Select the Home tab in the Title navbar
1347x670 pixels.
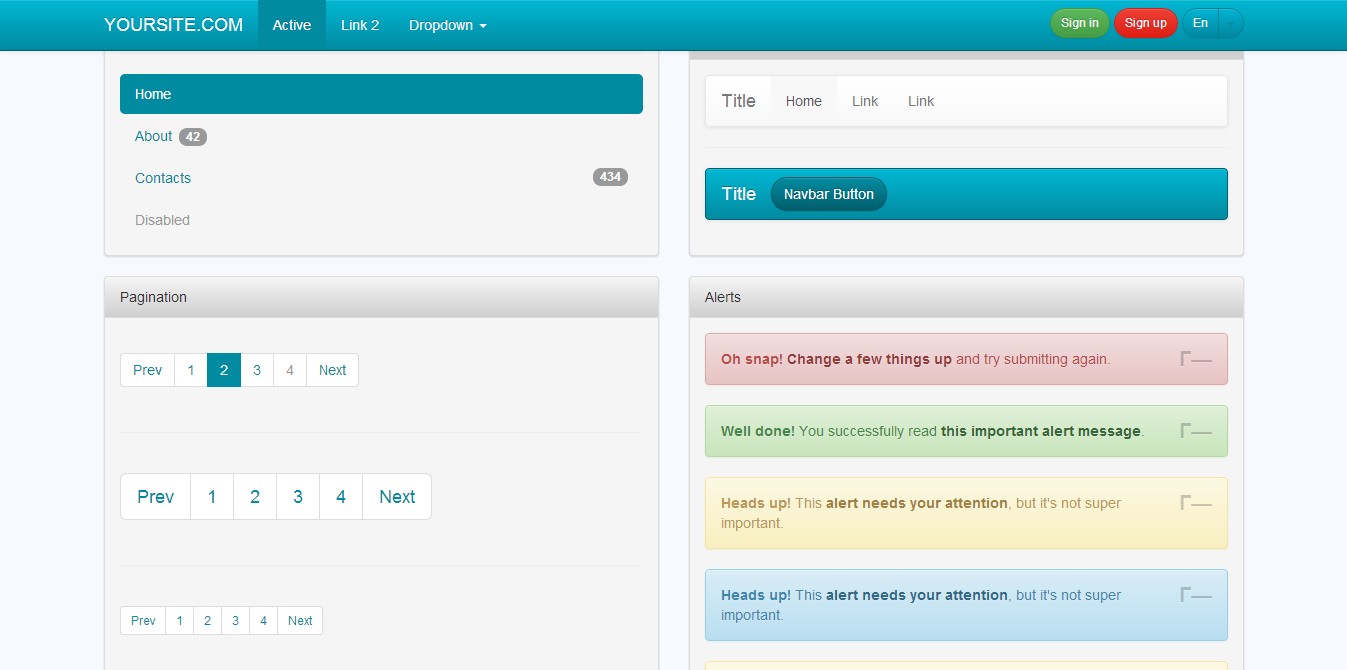[803, 100]
